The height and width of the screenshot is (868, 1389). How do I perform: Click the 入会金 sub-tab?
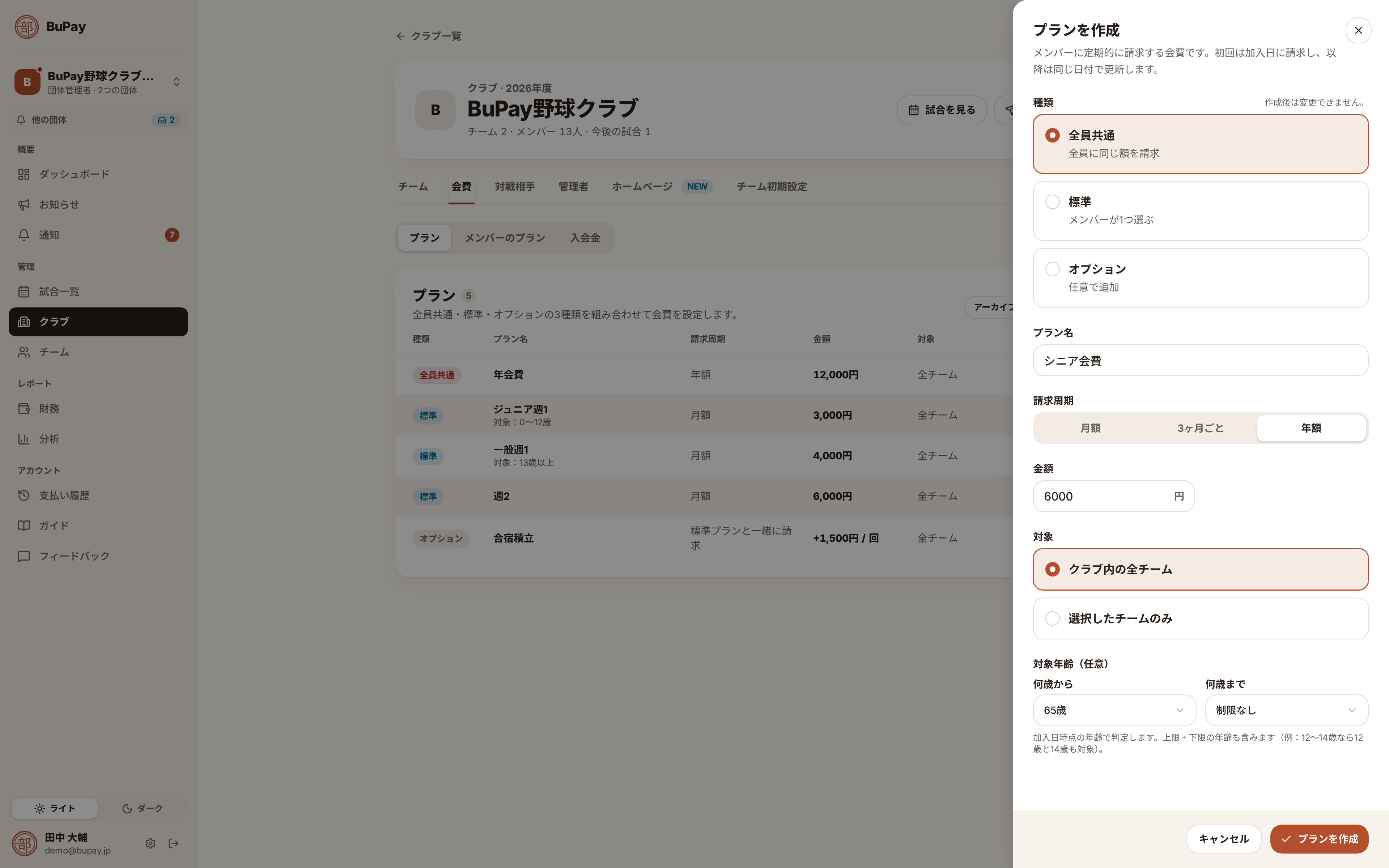(585, 238)
